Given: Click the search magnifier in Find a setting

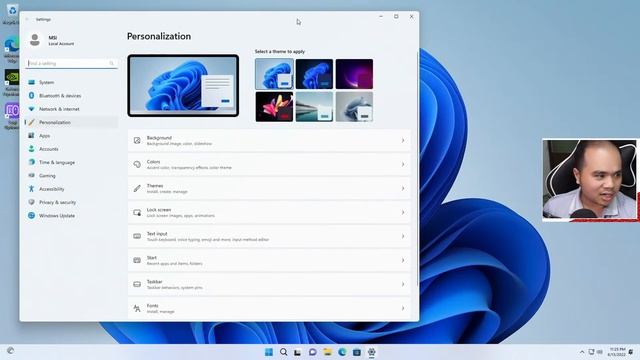Looking at the screenshot, I should [x=111, y=63].
